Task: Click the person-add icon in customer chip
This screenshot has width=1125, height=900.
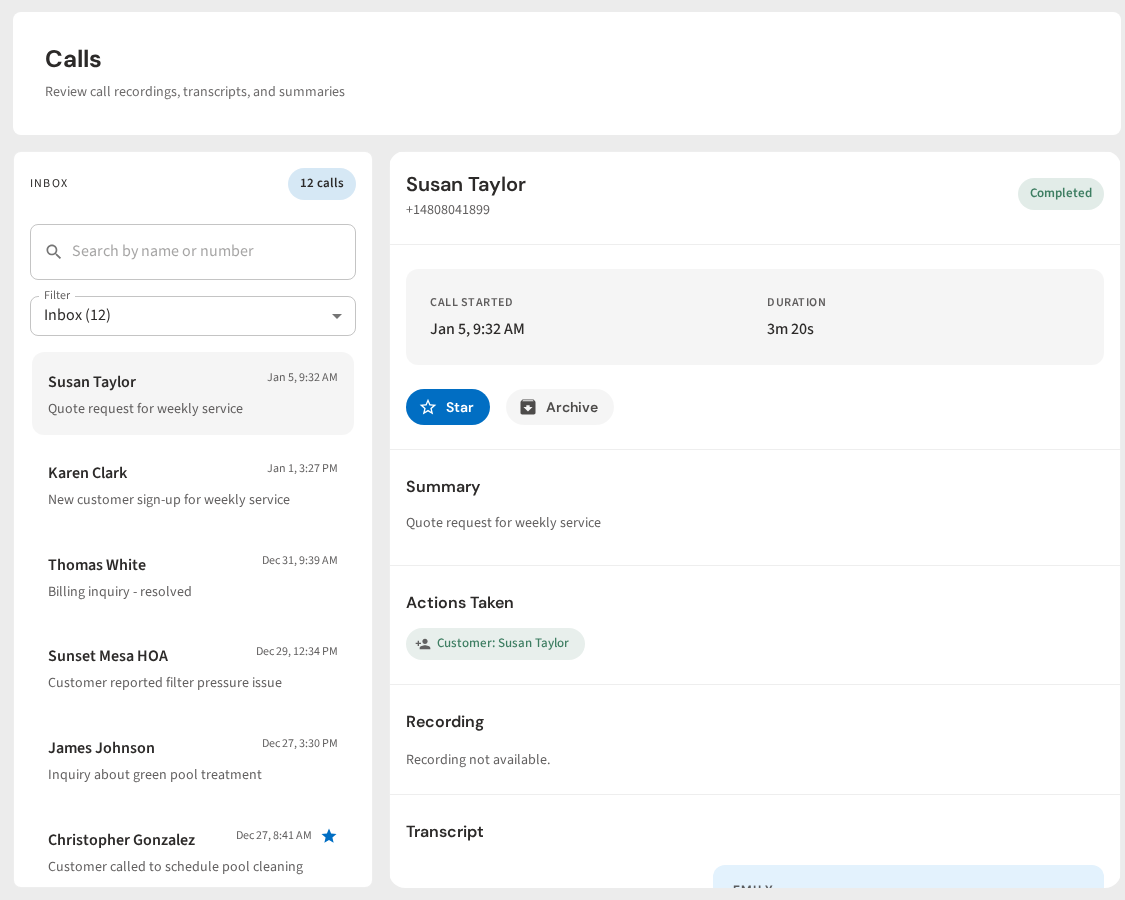Action: tap(423, 644)
